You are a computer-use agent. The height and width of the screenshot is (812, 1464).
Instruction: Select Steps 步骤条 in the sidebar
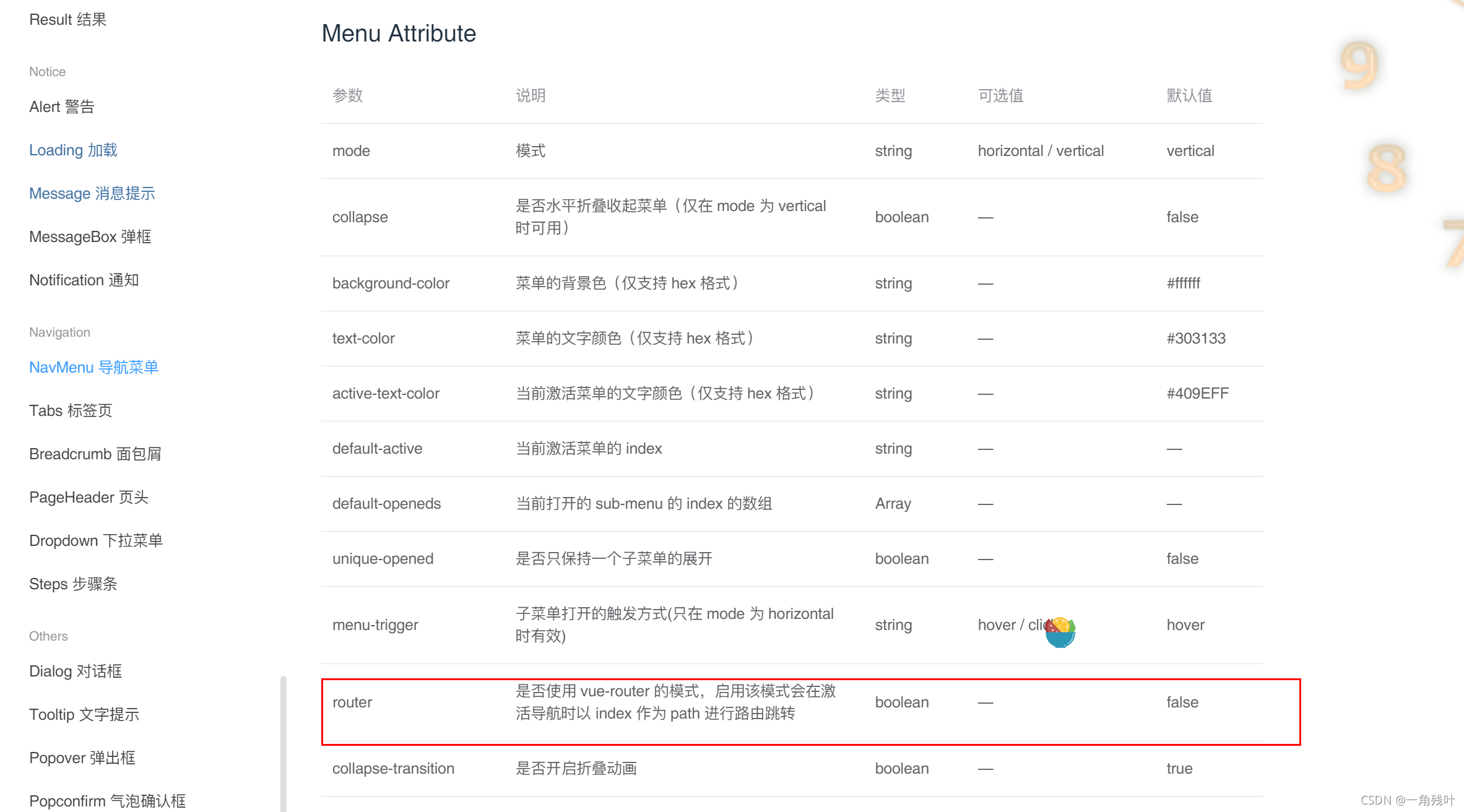(x=73, y=584)
